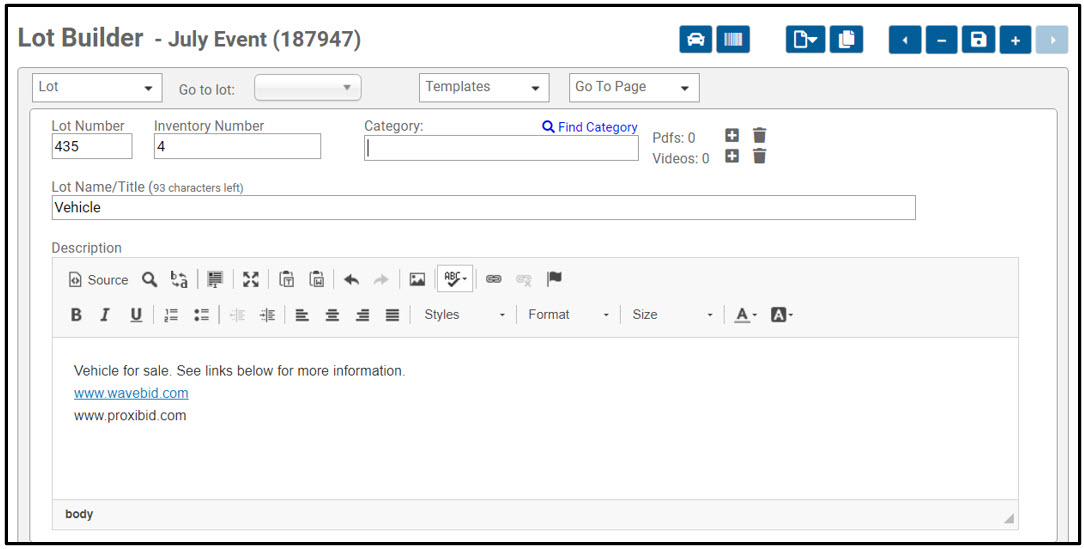Click the Find magnifier icon in editor

click(149, 279)
